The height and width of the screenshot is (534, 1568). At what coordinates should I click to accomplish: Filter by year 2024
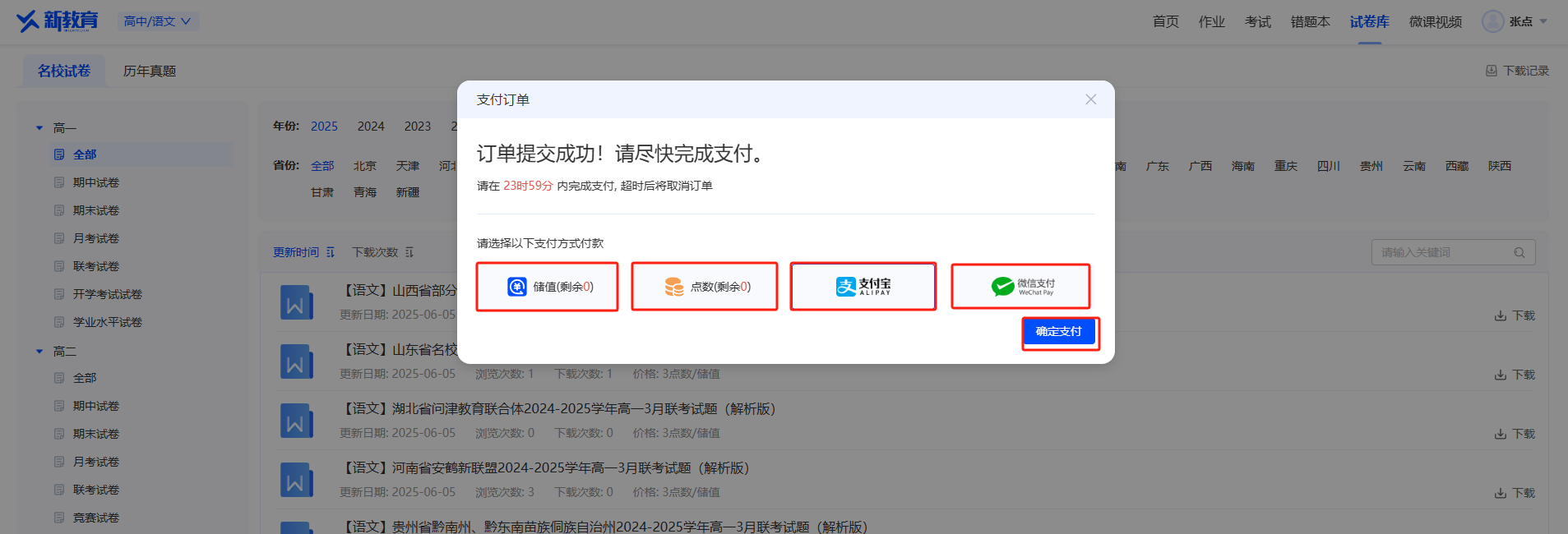tap(371, 127)
